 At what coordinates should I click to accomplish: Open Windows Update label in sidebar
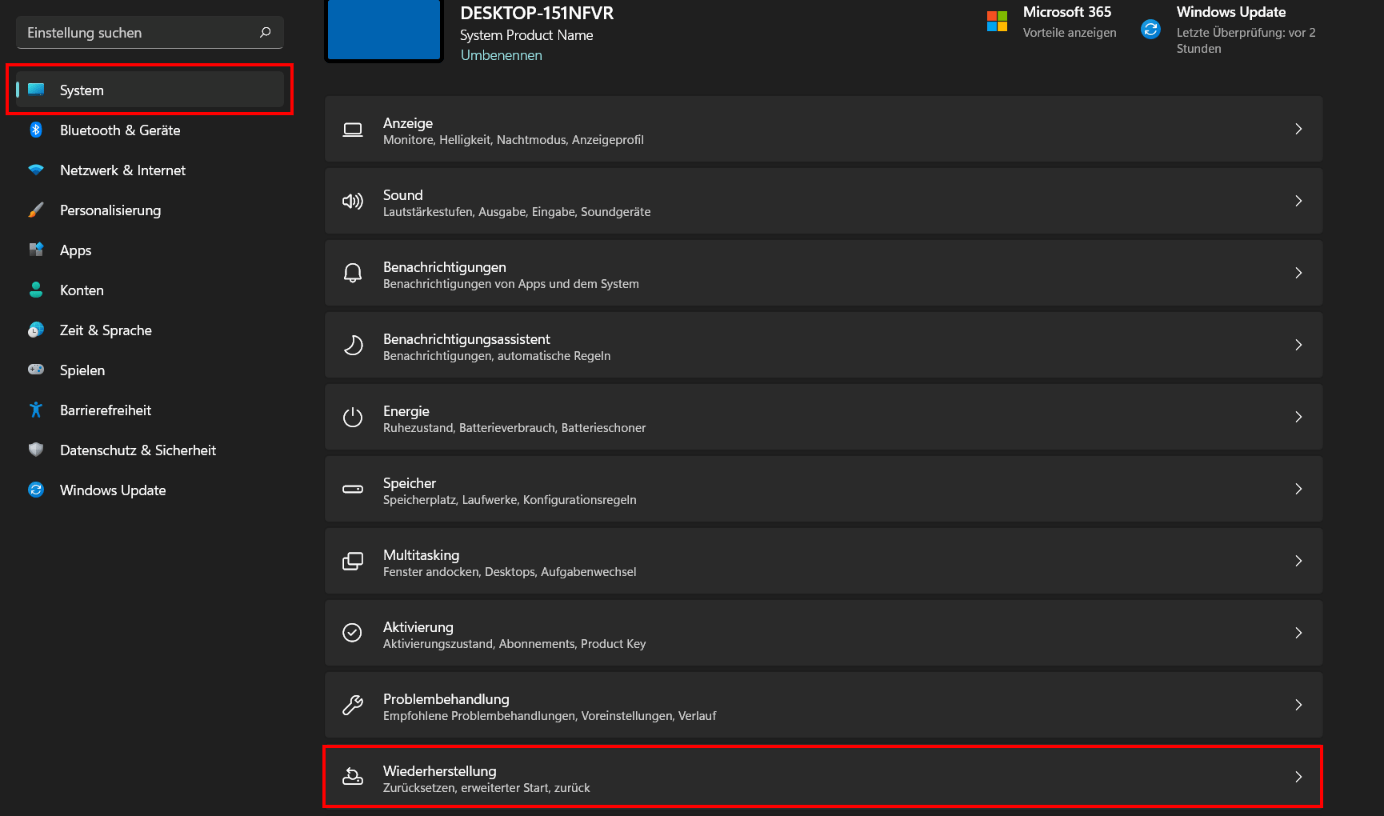(x=113, y=490)
